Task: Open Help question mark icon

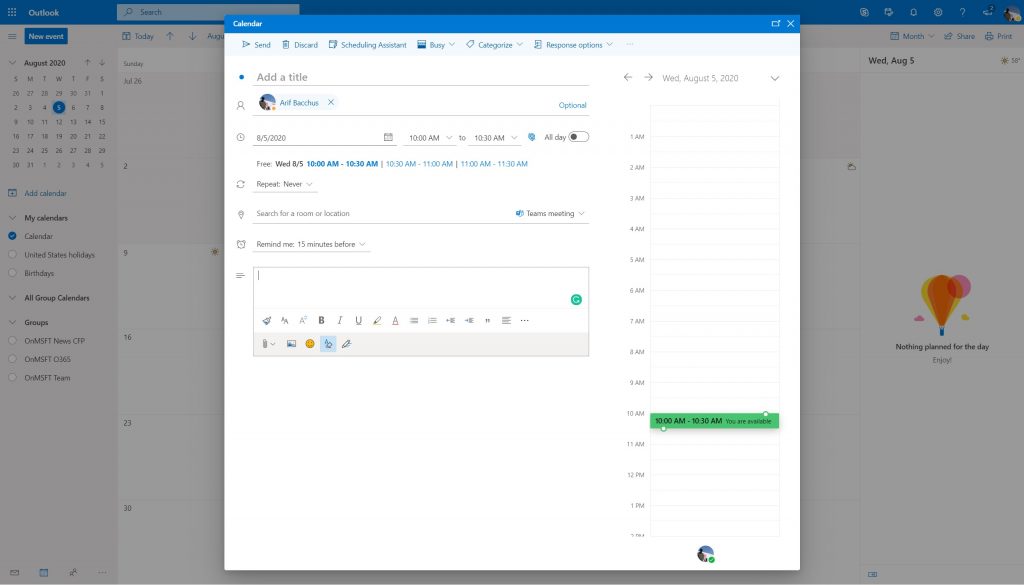Action: point(963,12)
